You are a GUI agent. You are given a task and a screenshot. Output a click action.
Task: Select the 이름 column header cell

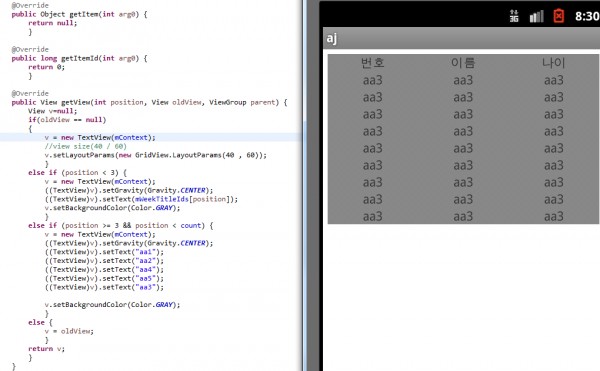463,63
